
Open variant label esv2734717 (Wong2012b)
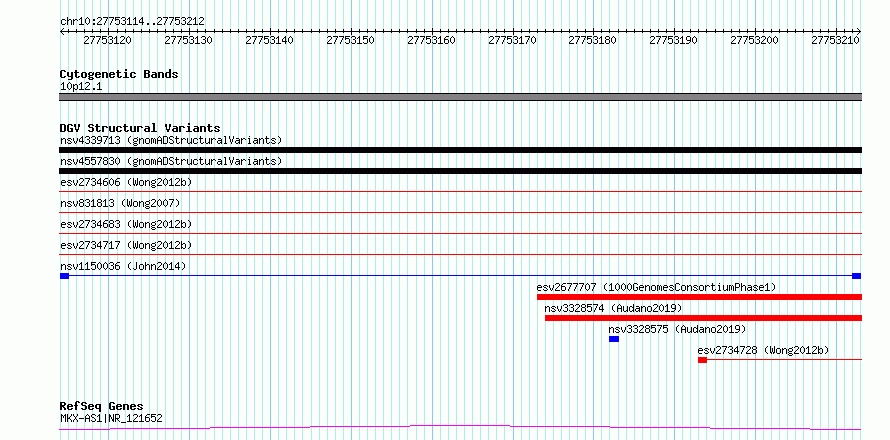(126, 245)
